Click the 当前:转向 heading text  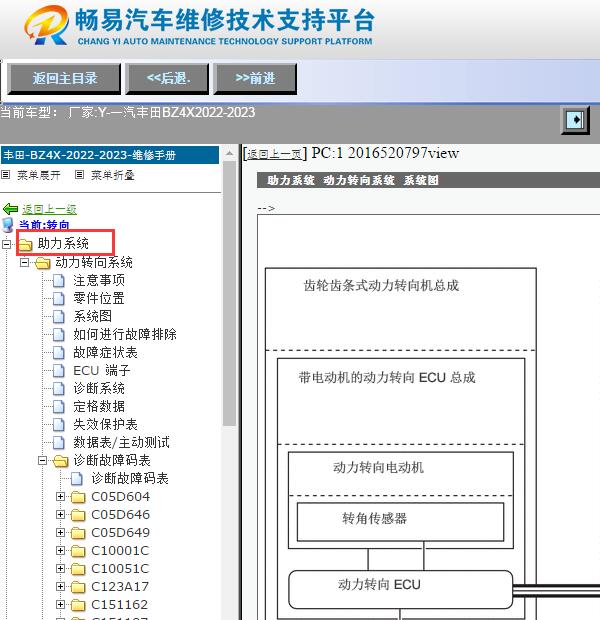tap(44, 225)
